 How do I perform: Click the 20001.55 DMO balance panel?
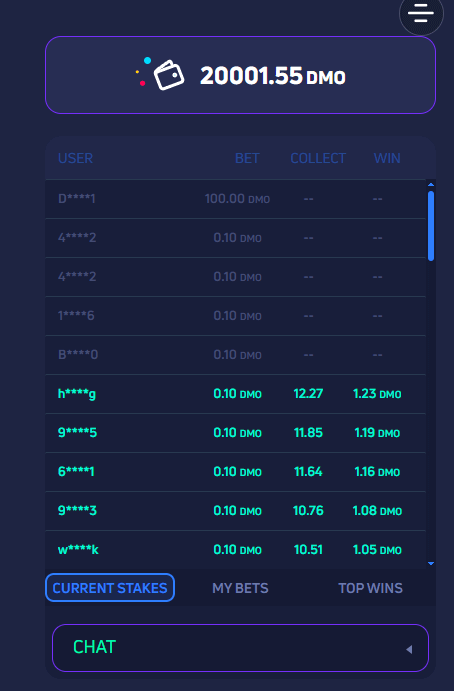click(x=240, y=75)
